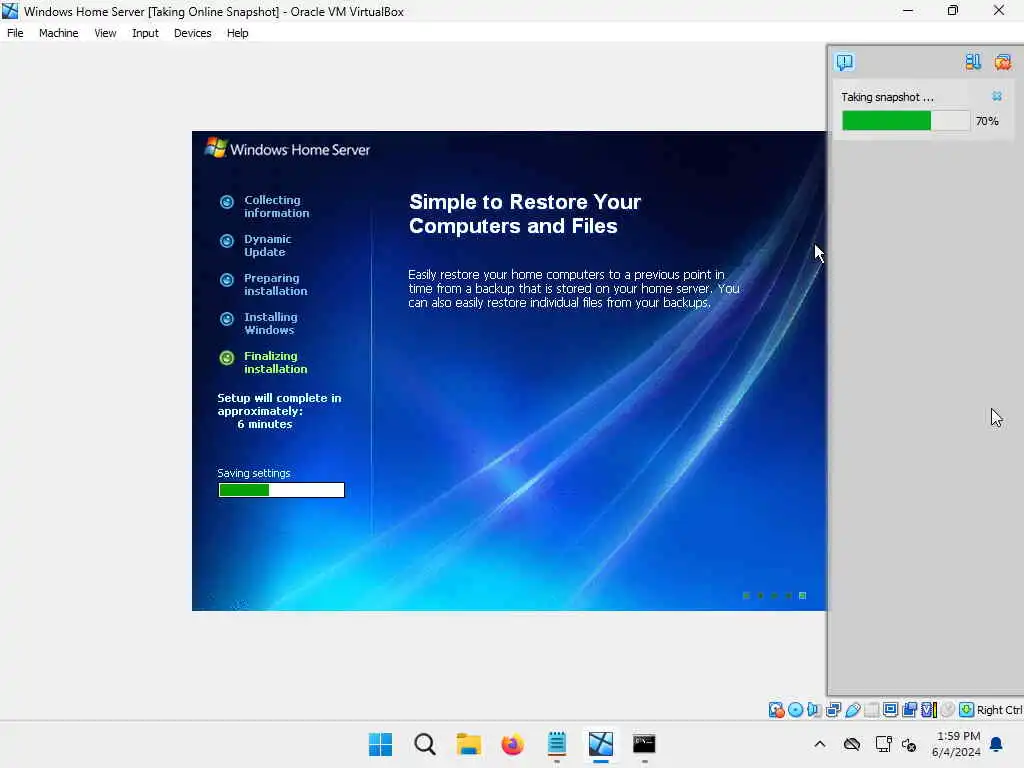The width and height of the screenshot is (1024, 768).
Task: Click the muted volume tray icon
Action: [x=908, y=744]
